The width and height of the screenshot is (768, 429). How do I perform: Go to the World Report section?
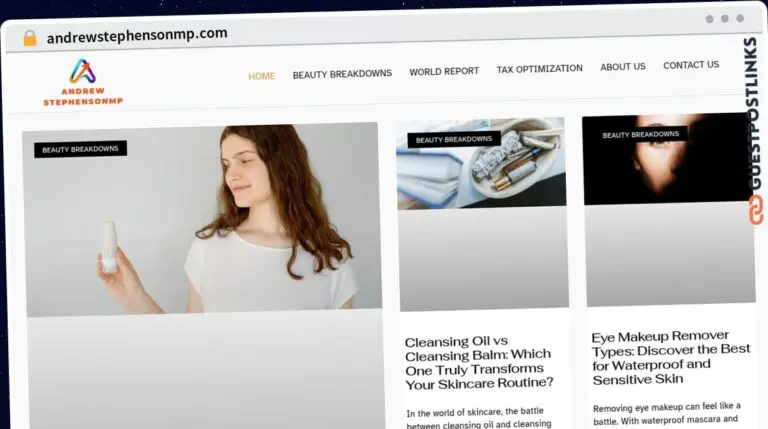coord(444,72)
